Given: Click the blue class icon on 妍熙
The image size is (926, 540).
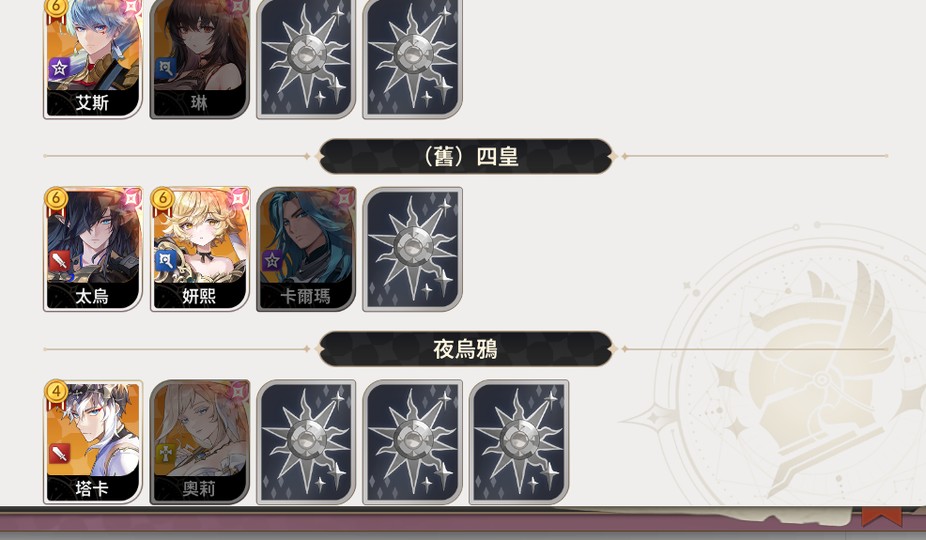Looking at the screenshot, I should (165, 260).
